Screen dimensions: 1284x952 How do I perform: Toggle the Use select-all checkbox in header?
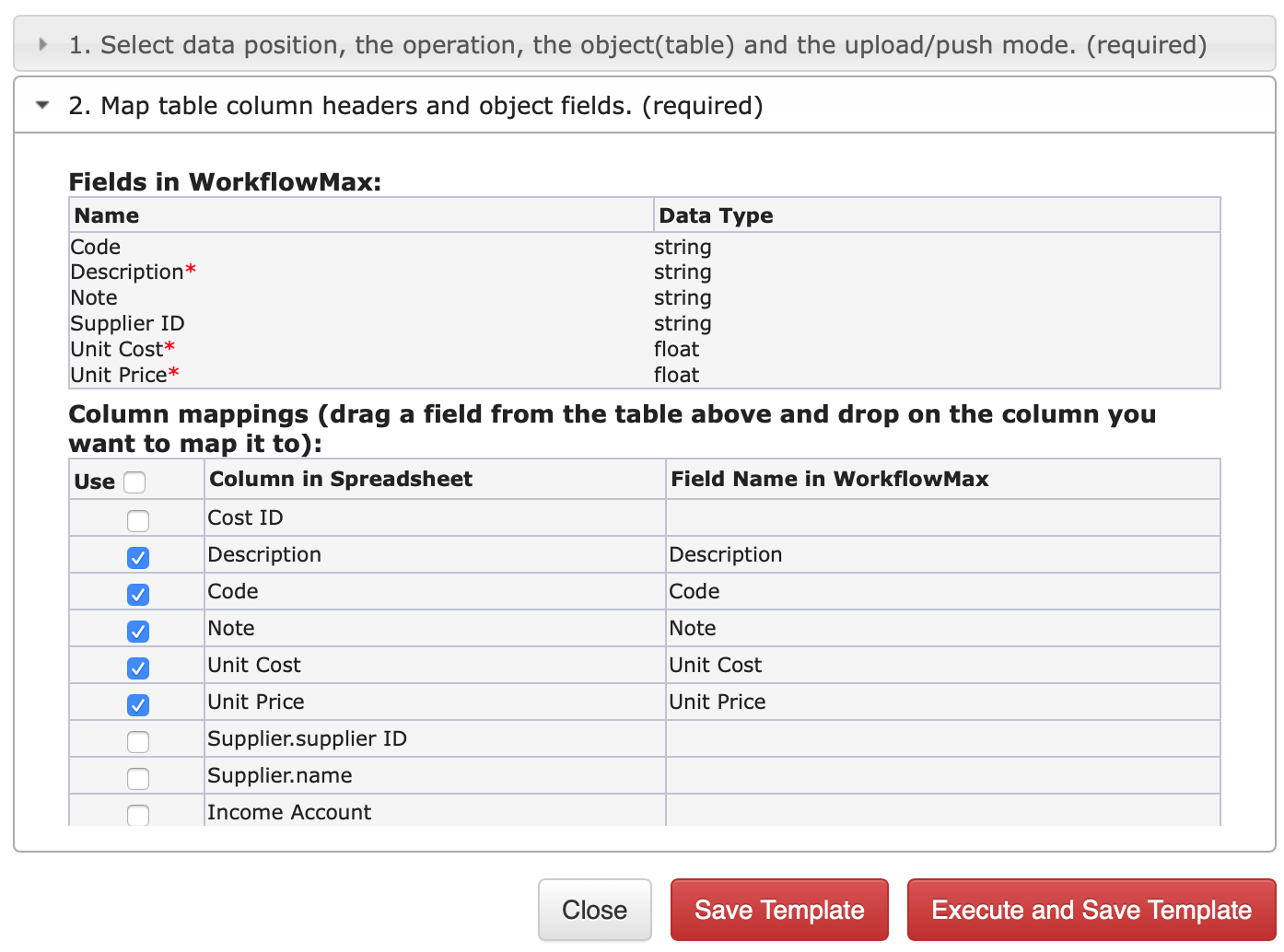click(x=134, y=482)
